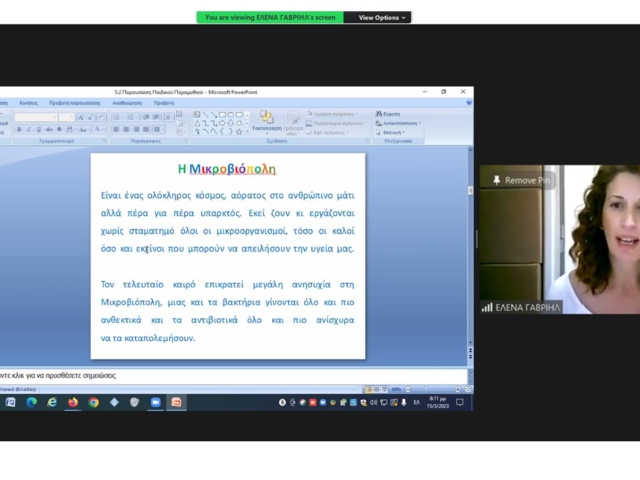Select the text box shape
Viewport: 640px width, 480px height.
(x=197, y=115)
